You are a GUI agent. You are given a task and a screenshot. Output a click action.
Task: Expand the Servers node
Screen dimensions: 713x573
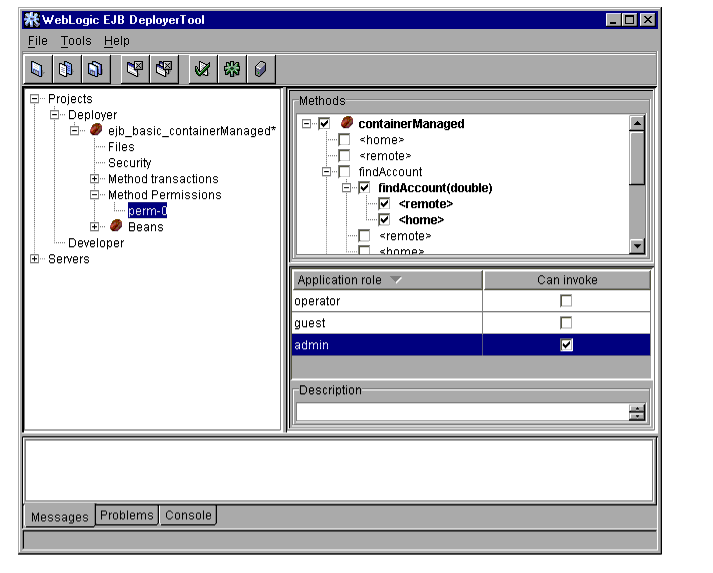(34, 259)
